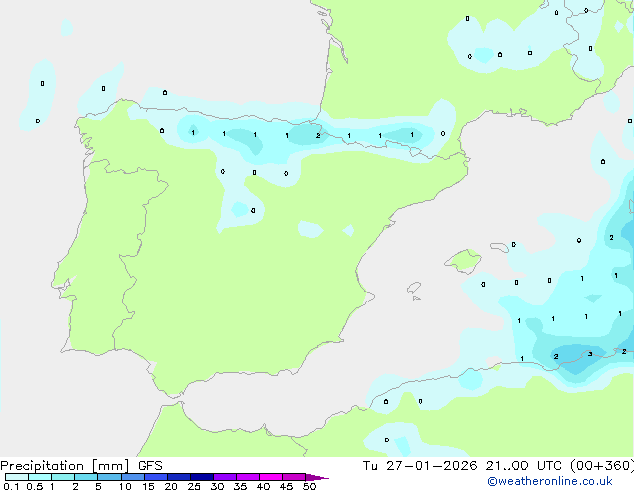Pick the 40–45 mm magenta legend swatch

[x=271, y=477]
